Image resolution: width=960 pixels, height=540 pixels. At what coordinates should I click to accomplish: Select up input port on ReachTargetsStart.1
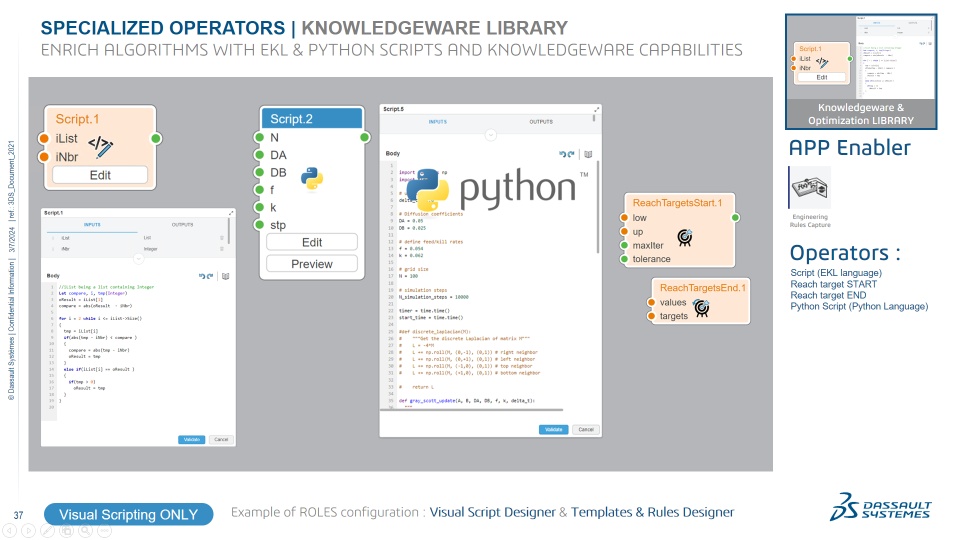pyautogui.click(x=624, y=231)
